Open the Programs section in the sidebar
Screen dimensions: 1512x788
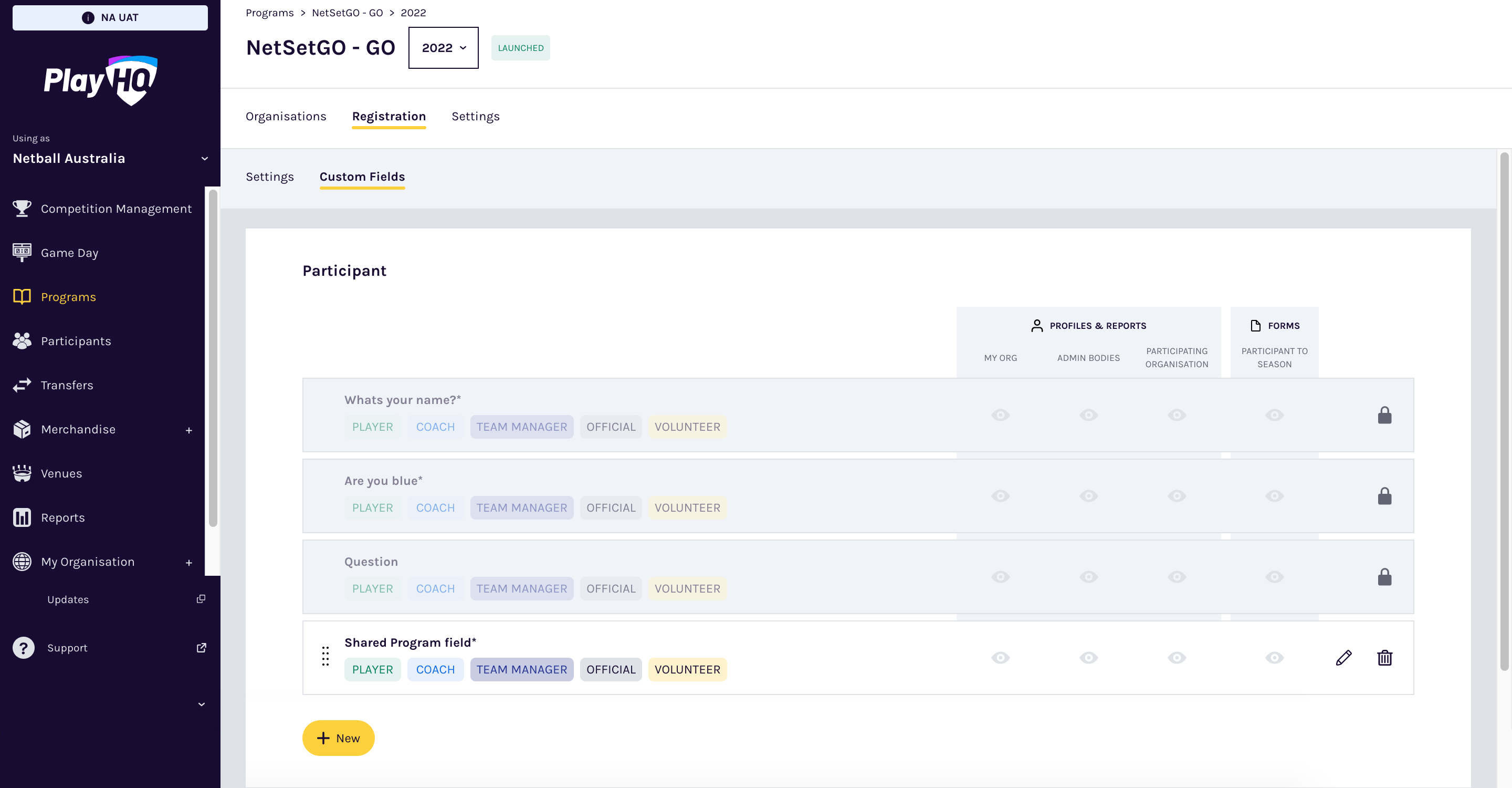pyautogui.click(x=68, y=296)
